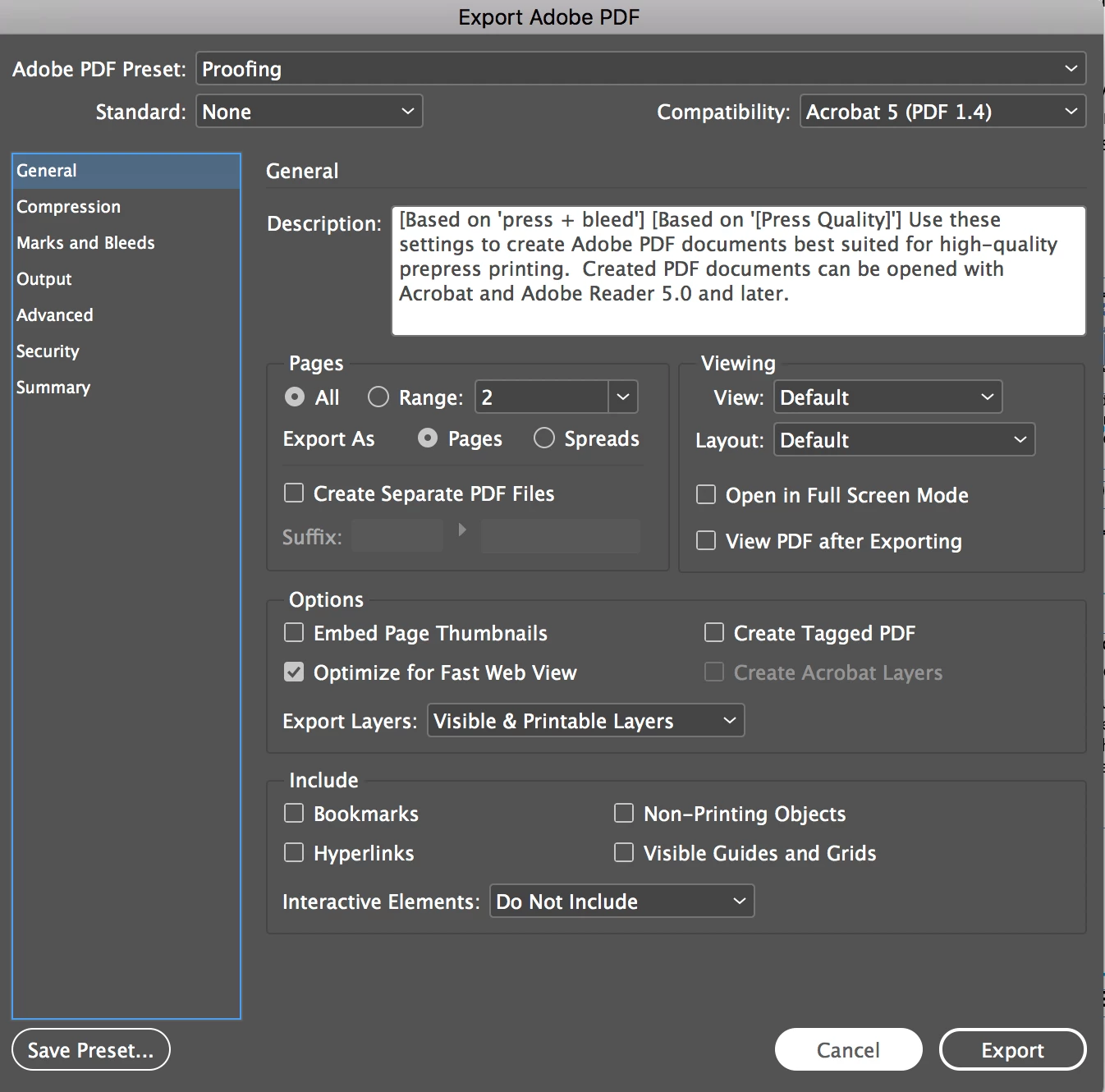This screenshot has height=1092, width=1105.
Task: Enable Create Tagged PDF checkbox
Action: coord(714,632)
